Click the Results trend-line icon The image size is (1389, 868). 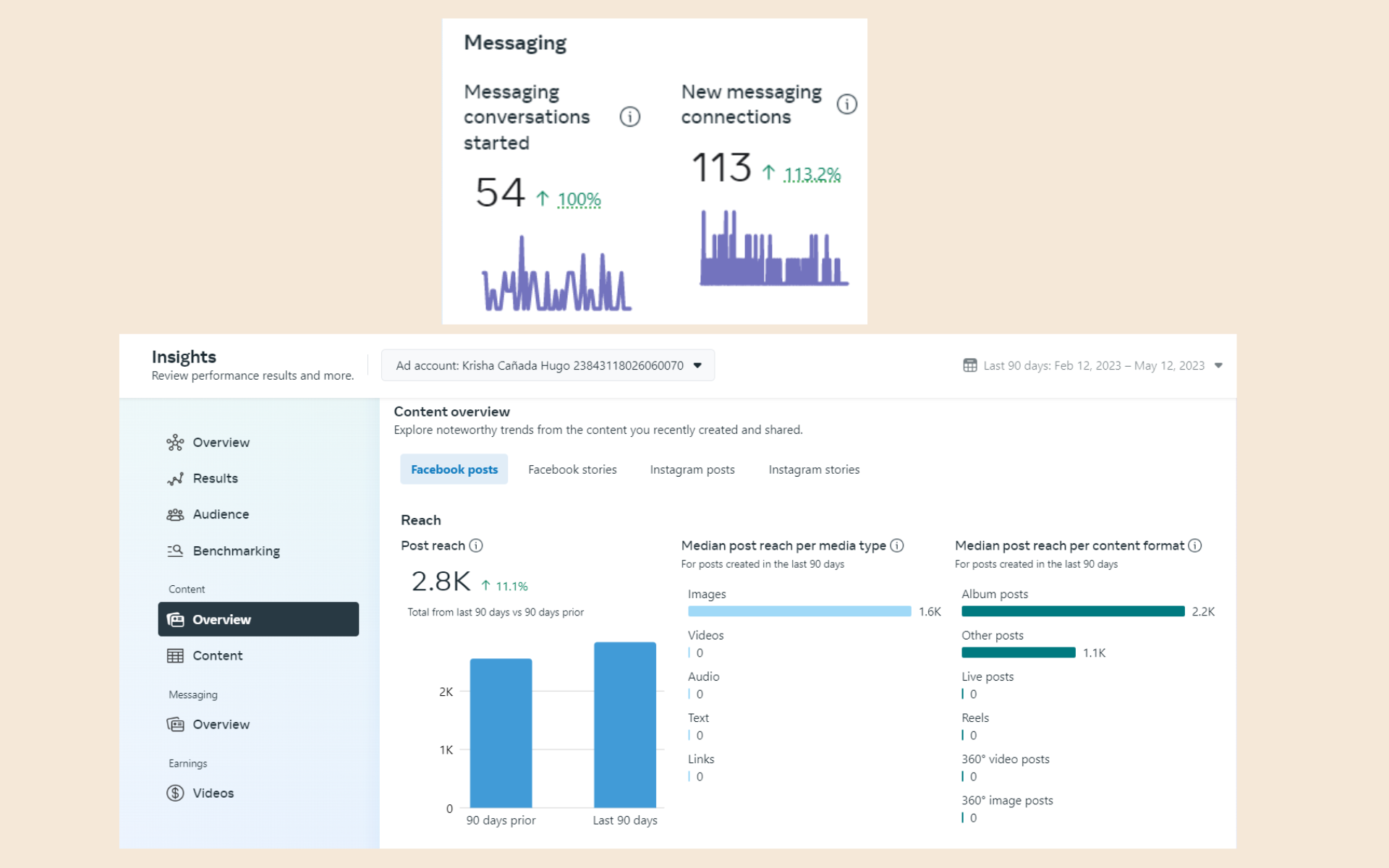click(175, 478)
